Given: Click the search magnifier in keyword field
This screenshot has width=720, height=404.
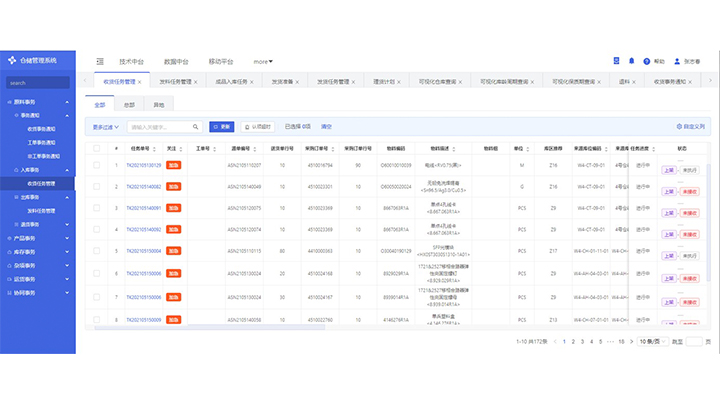Looking at the screenshot, I should coord(194,127).
